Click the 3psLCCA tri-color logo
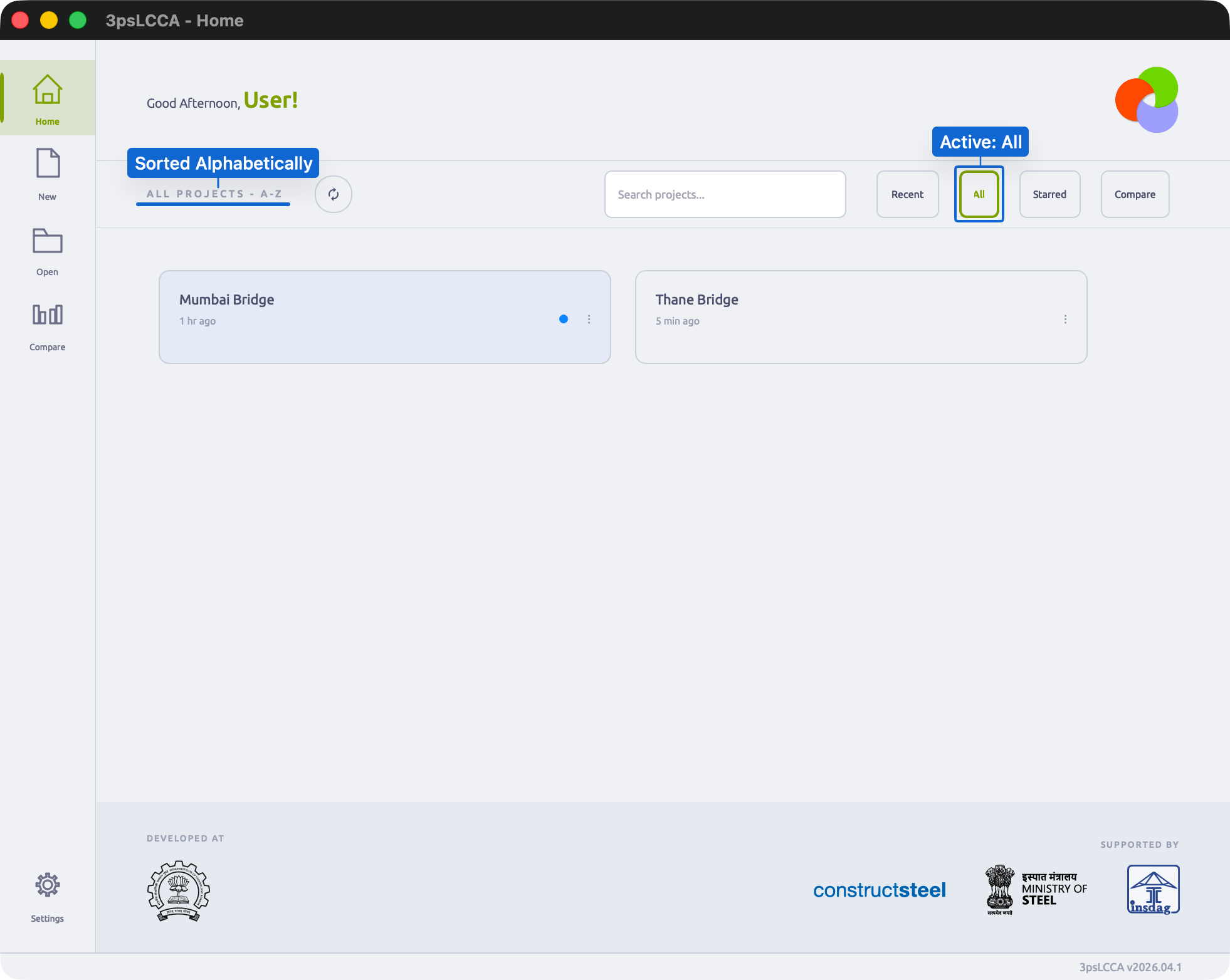Viewport: 1230px width, 980px height. point(1147,100)
